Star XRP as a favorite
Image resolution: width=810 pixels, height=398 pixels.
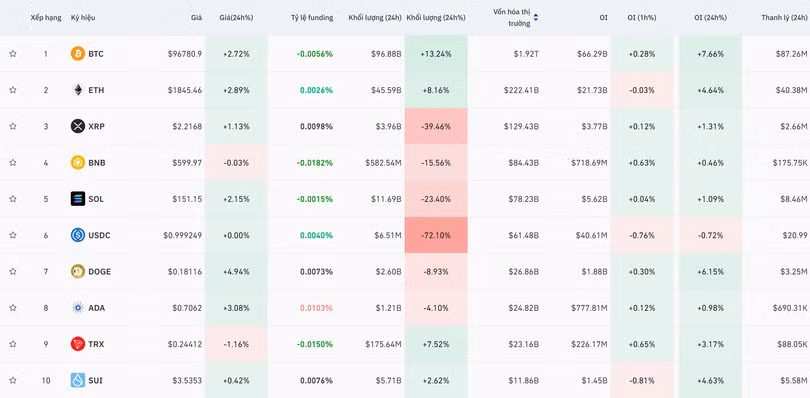pos(13,126)
